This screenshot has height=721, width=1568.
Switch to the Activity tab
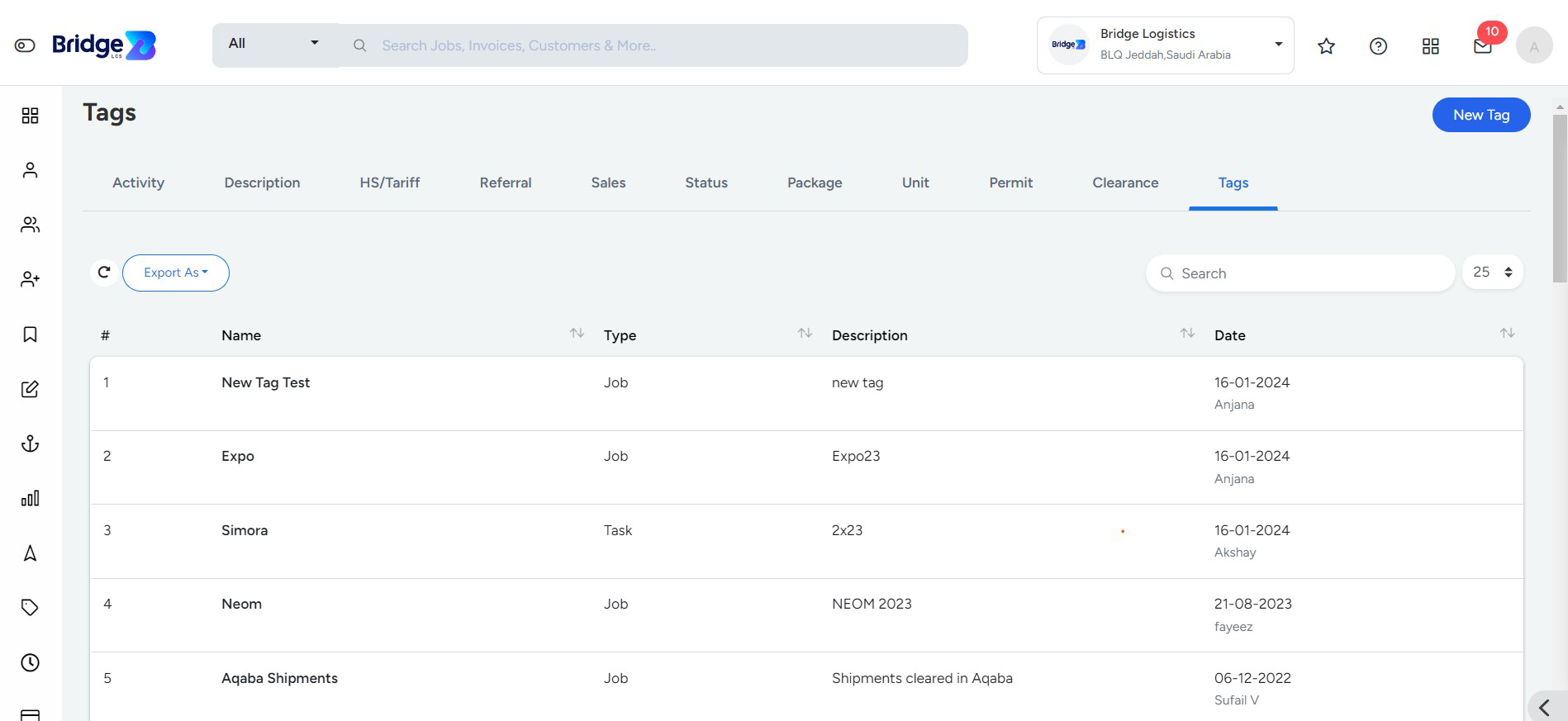click(139, 183)
